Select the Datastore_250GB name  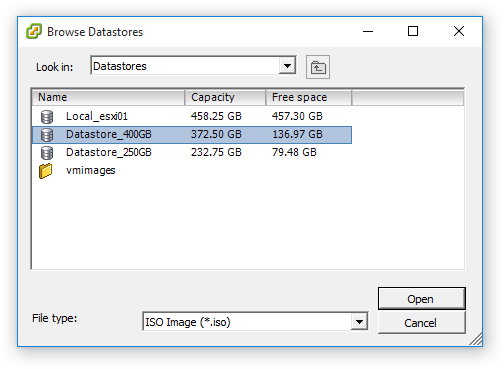coord(109,152)
